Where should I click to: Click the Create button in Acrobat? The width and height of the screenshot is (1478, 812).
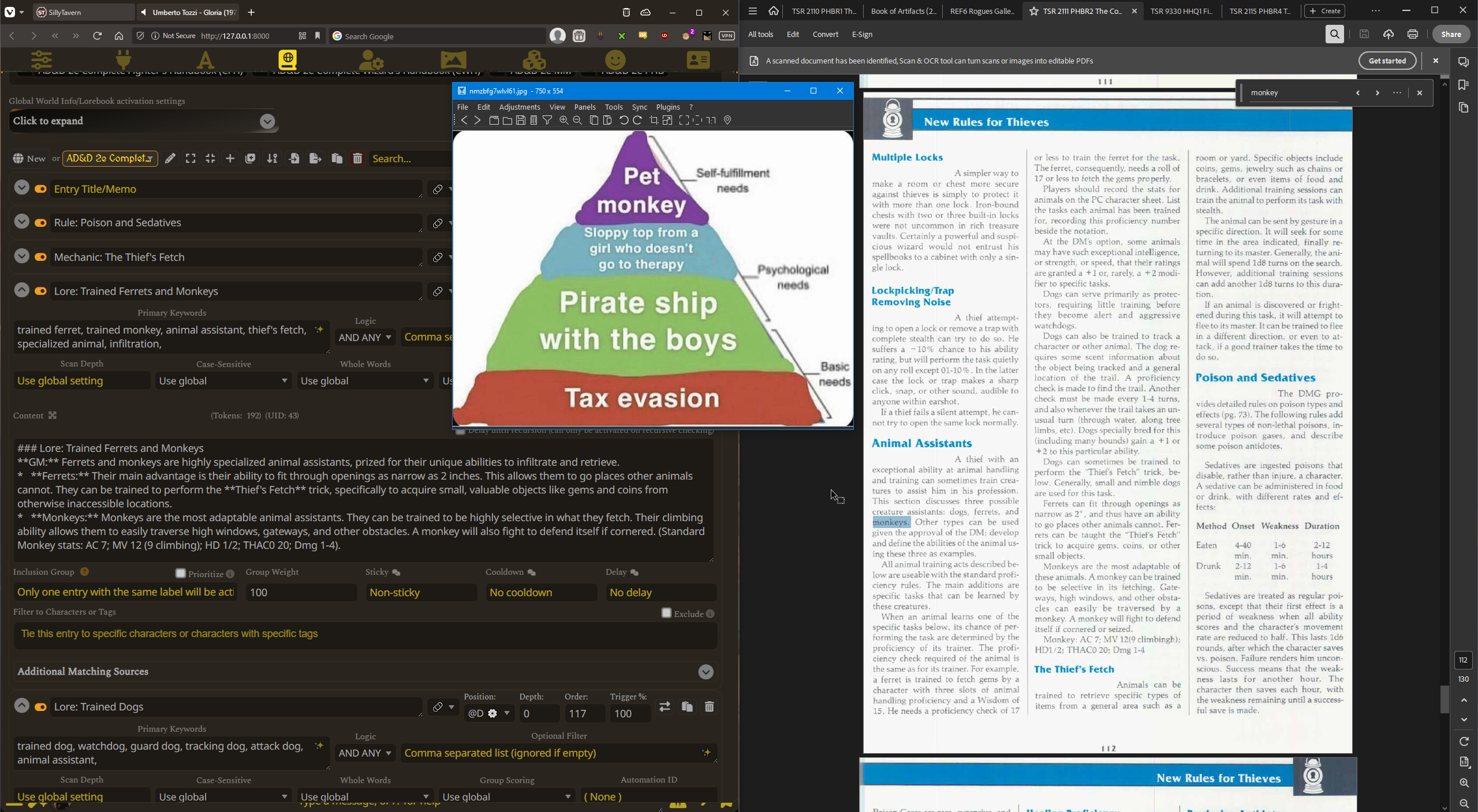tap(1324, 11)
